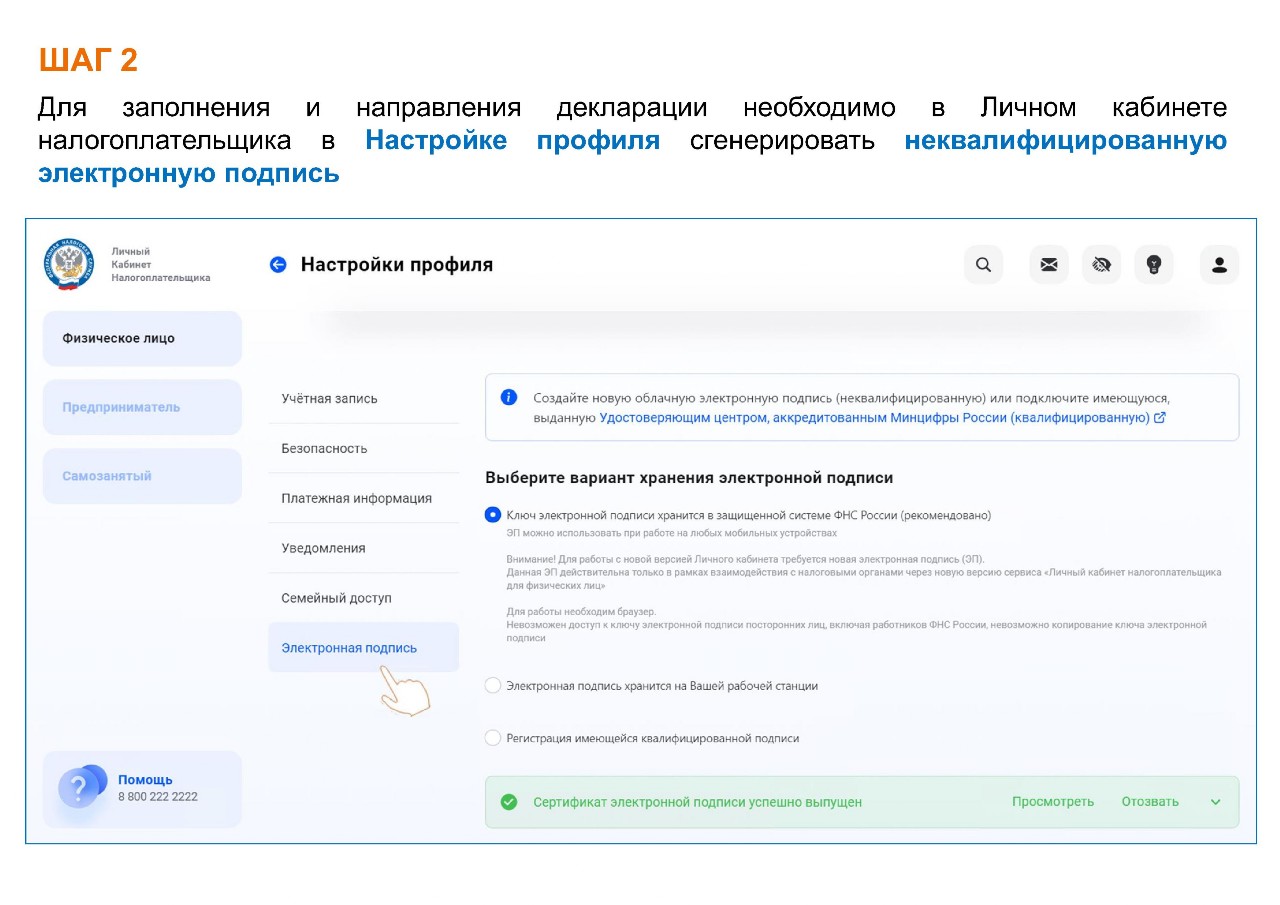Image resolution: width=1280 pixels, height=905 pixels.
Task: Open messages via envelope icon
Action: (x=1048, y=265)
